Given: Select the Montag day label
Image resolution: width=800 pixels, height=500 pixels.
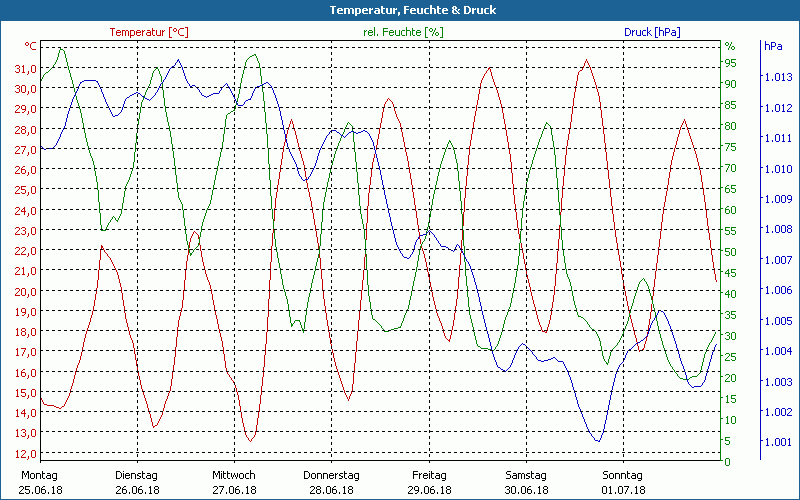Looking at the screenshot, I should [40, 475].
